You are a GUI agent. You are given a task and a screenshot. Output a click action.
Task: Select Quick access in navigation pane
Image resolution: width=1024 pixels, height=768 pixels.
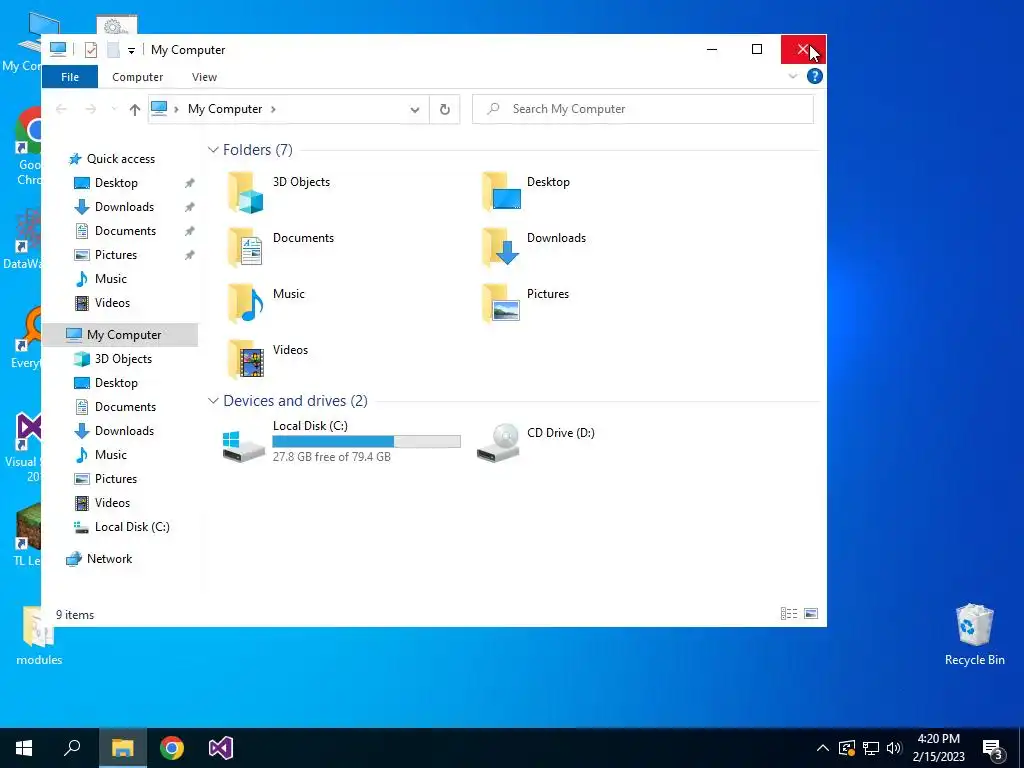[x=121, y=159]
